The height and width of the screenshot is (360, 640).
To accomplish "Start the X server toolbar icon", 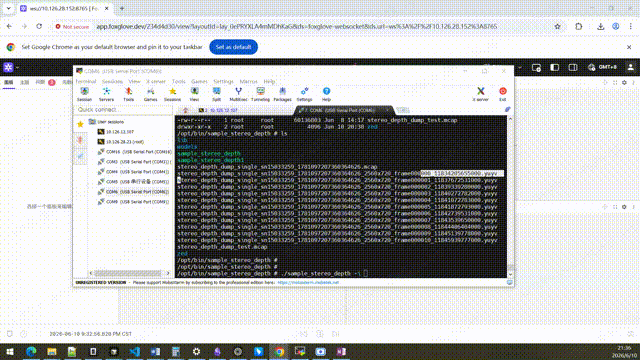I will (x=480, y=94).
